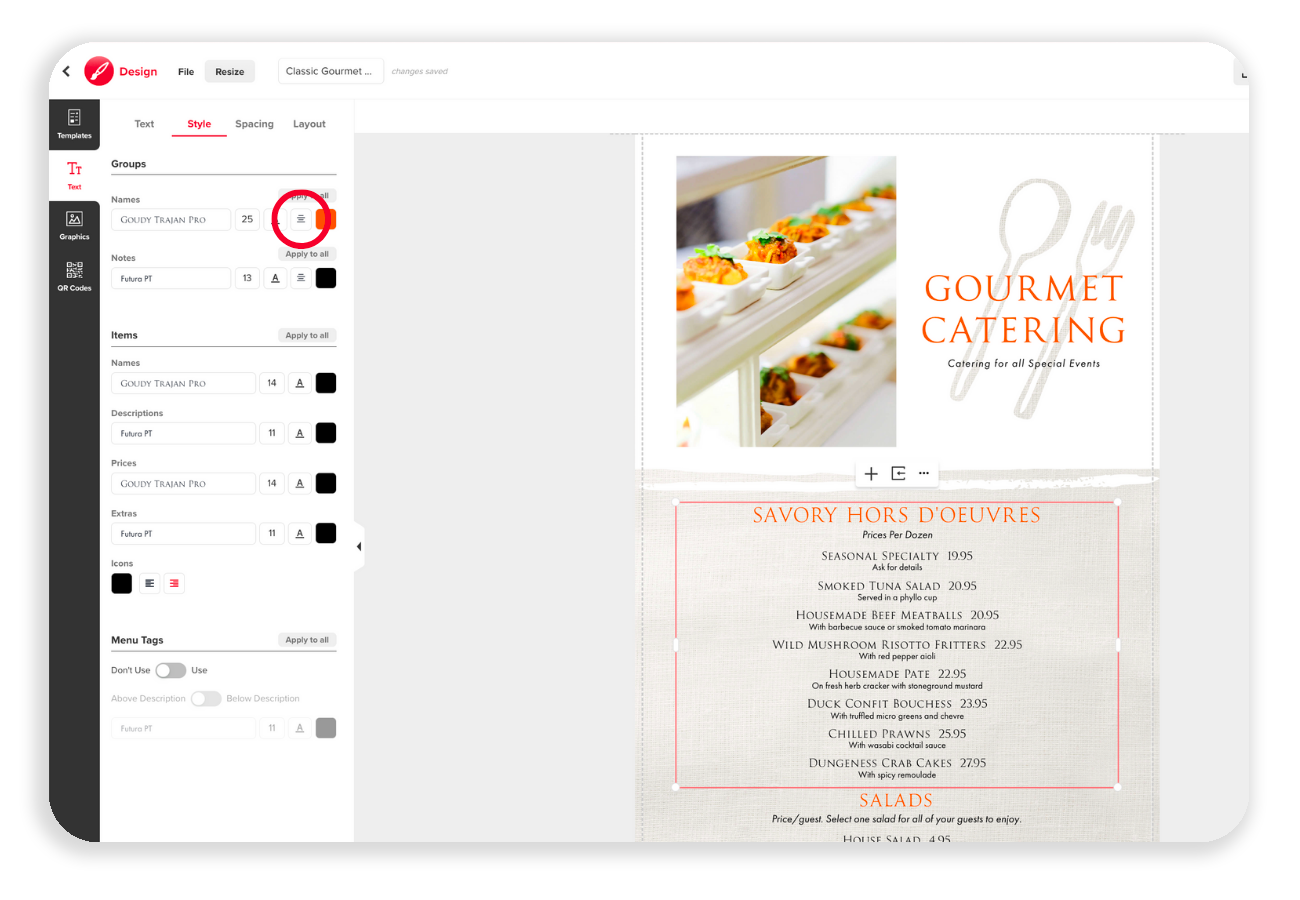Open the File menu
1300x900 pixels.
pyautogui.click(x=186, y=72)
